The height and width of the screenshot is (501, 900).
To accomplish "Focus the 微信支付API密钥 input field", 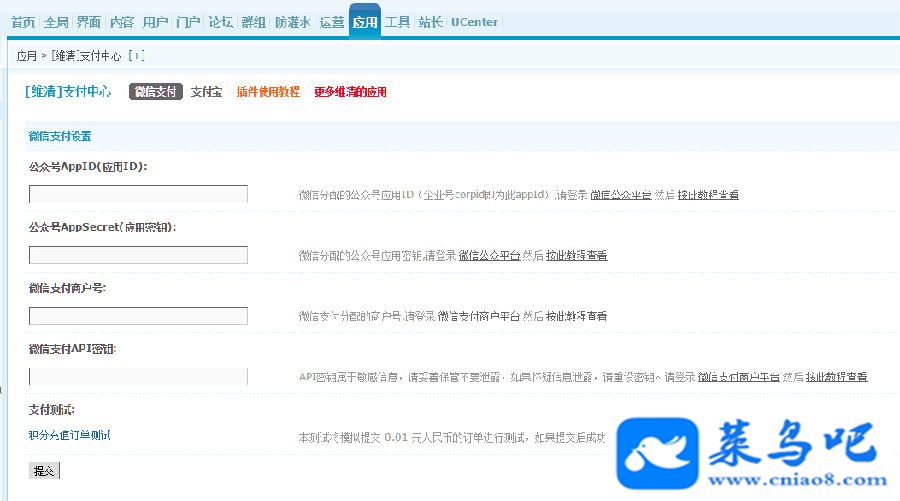I will point(138,376).
